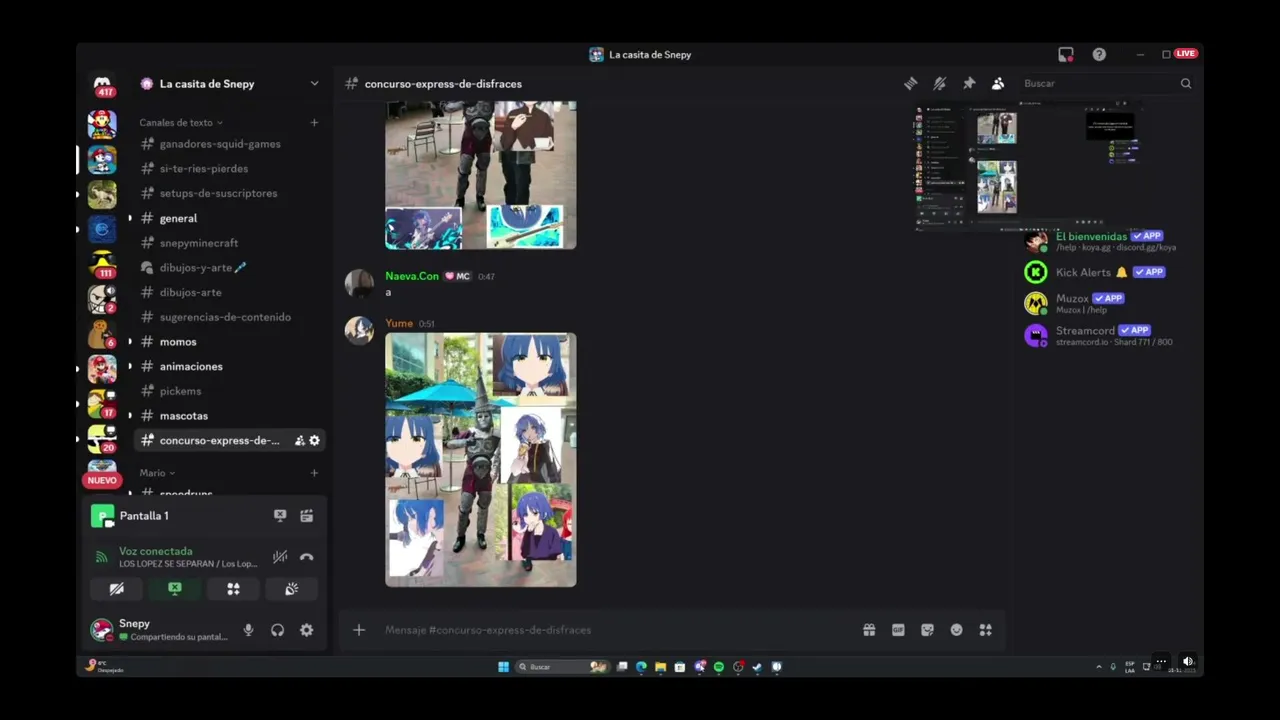Toggle noise suppression icon

coord(280,557)
